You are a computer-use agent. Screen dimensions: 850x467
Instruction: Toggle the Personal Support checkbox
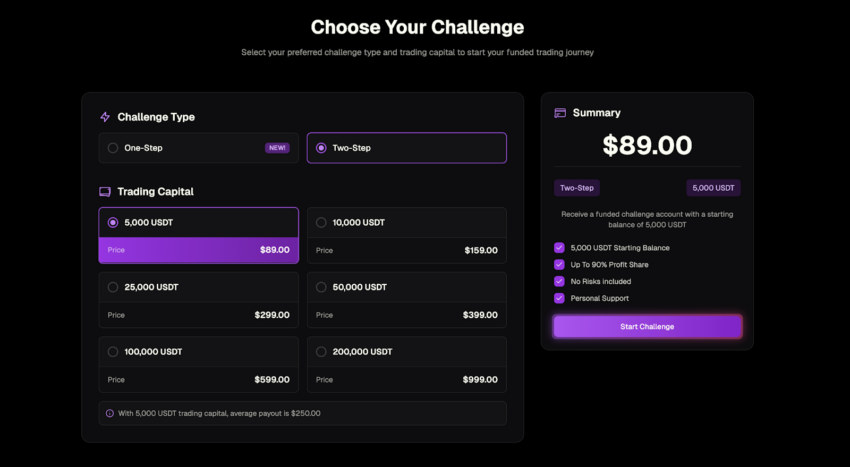[x=559, y=298]
